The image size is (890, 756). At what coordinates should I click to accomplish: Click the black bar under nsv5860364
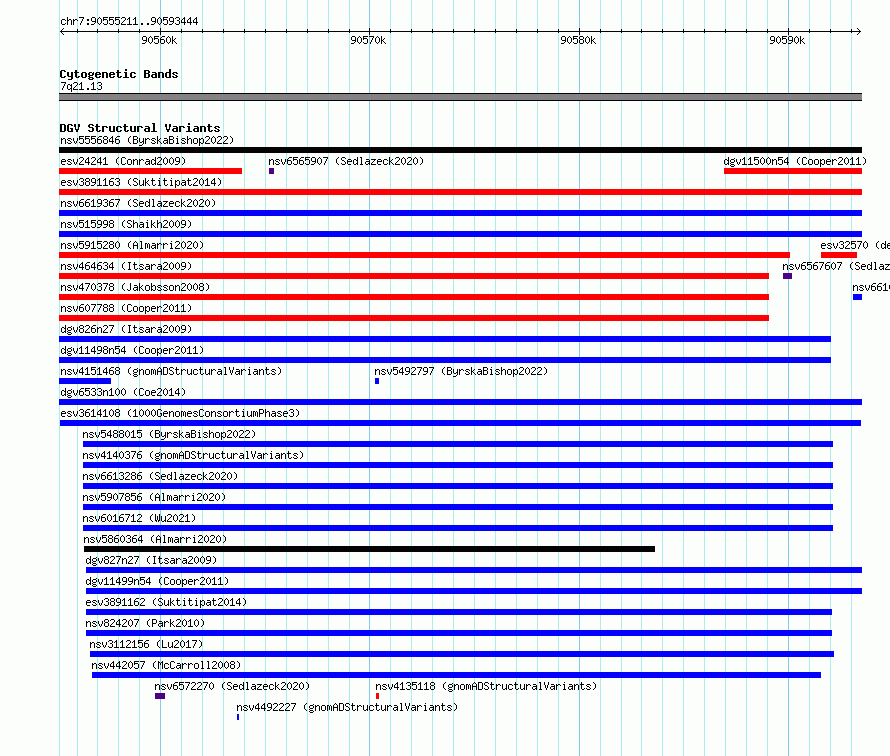coord(370,549)
